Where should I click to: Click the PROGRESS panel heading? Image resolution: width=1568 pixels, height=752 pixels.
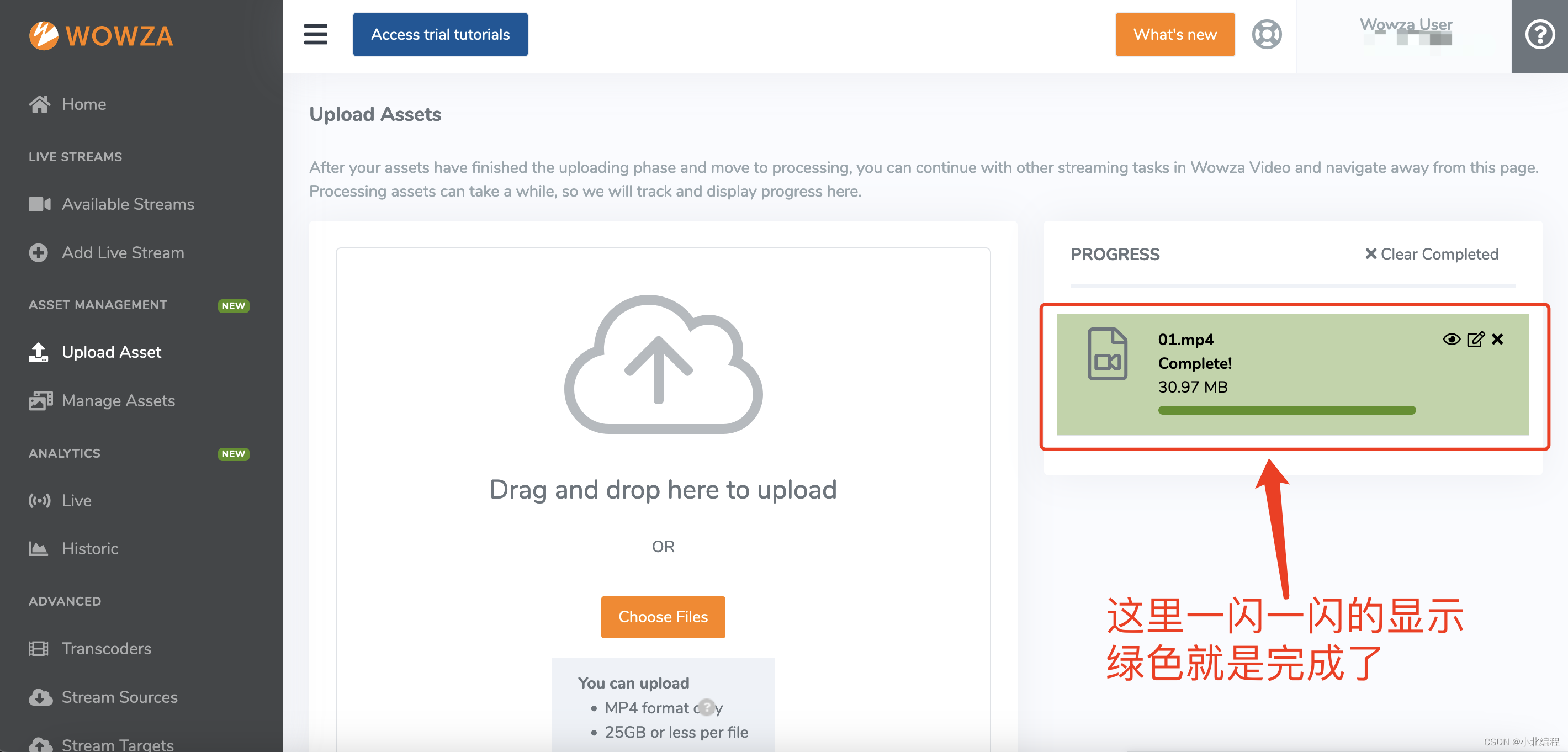pyautogui.click(x=1115, y=255)
